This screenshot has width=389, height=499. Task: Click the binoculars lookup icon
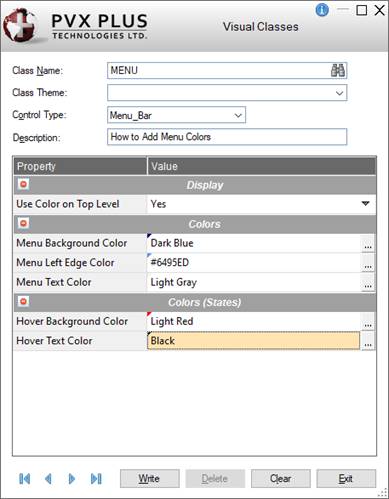[338, 70]
